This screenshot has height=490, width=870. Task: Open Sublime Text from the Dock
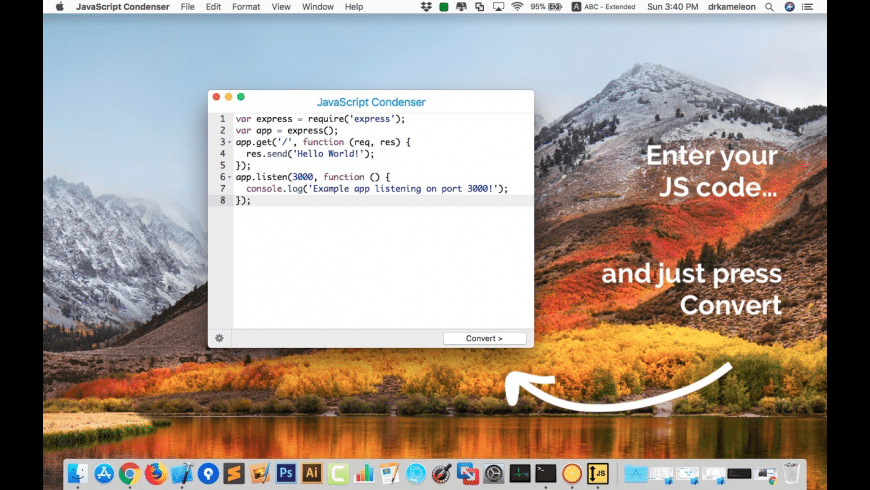[x=234, y=473]
